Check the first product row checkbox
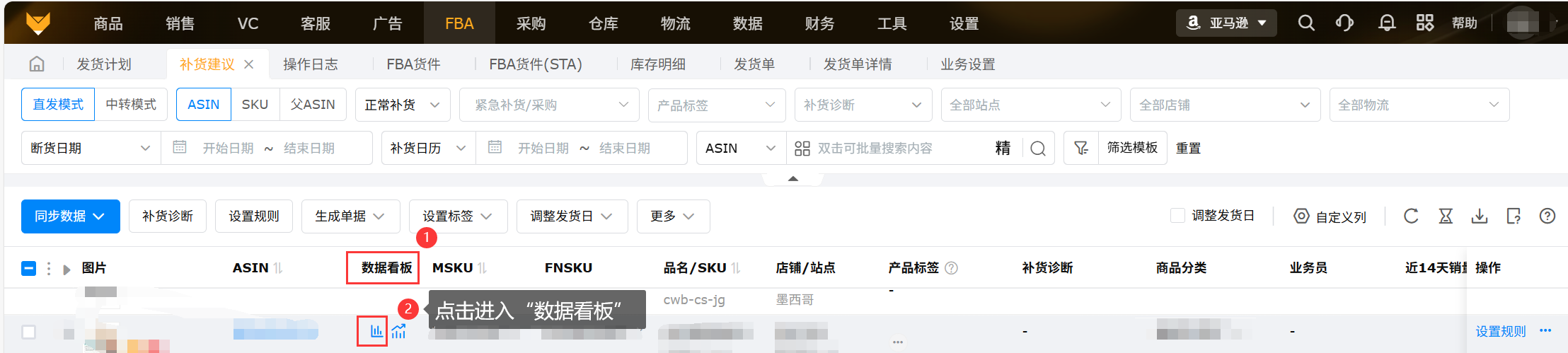 [29, 331]
